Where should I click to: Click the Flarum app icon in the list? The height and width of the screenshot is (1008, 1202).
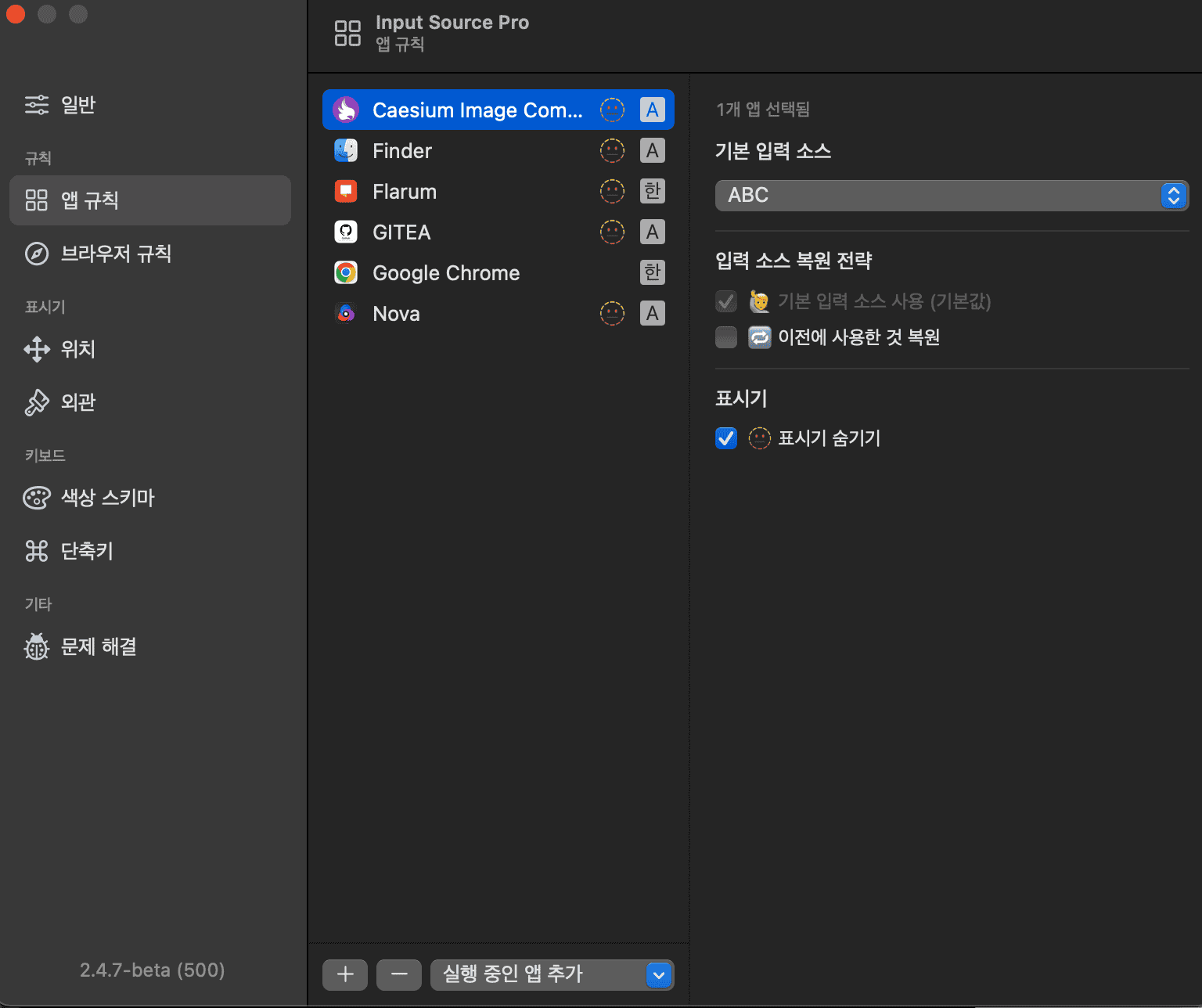click(x=346, y=191)
